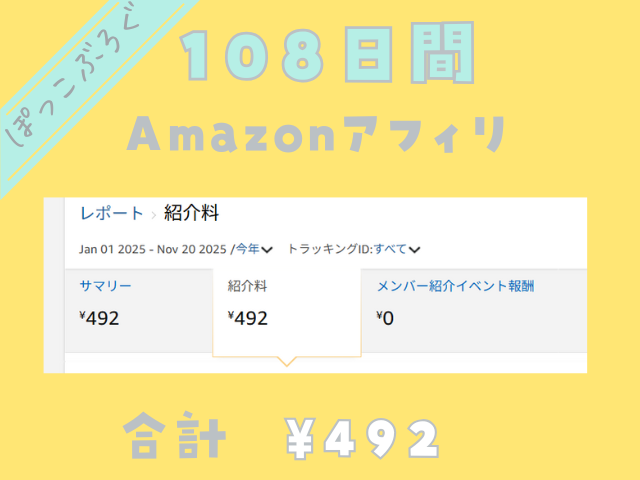Click the ¥0 amount under メンバー紹介イベント報酬
This screenshot has width=640, height=480.
coord(385,319)
